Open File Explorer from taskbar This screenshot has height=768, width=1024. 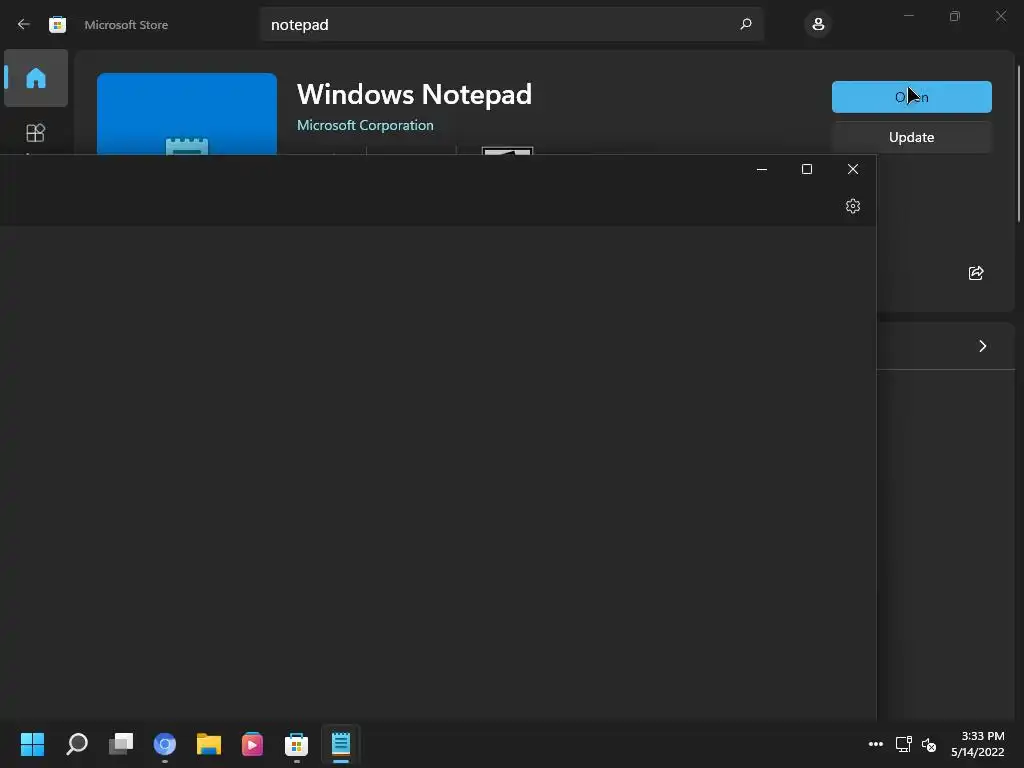209,744
